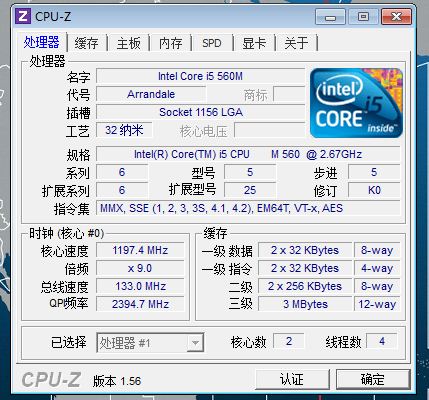429x400 pixels.
Task: Switch to the 关于 tab
Action: [296, 43]
